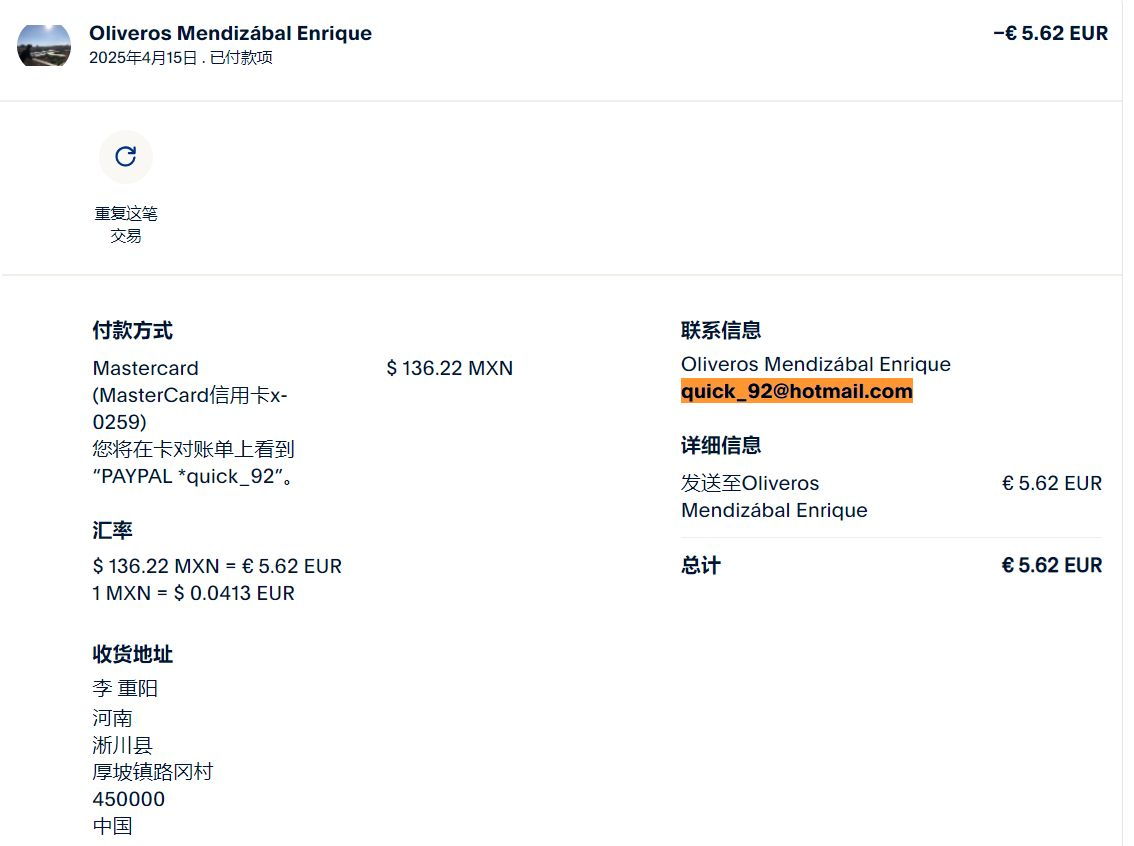Click the 付款方式 section heading
Screen dimensions: 1134x846
(x=132, y=330)
